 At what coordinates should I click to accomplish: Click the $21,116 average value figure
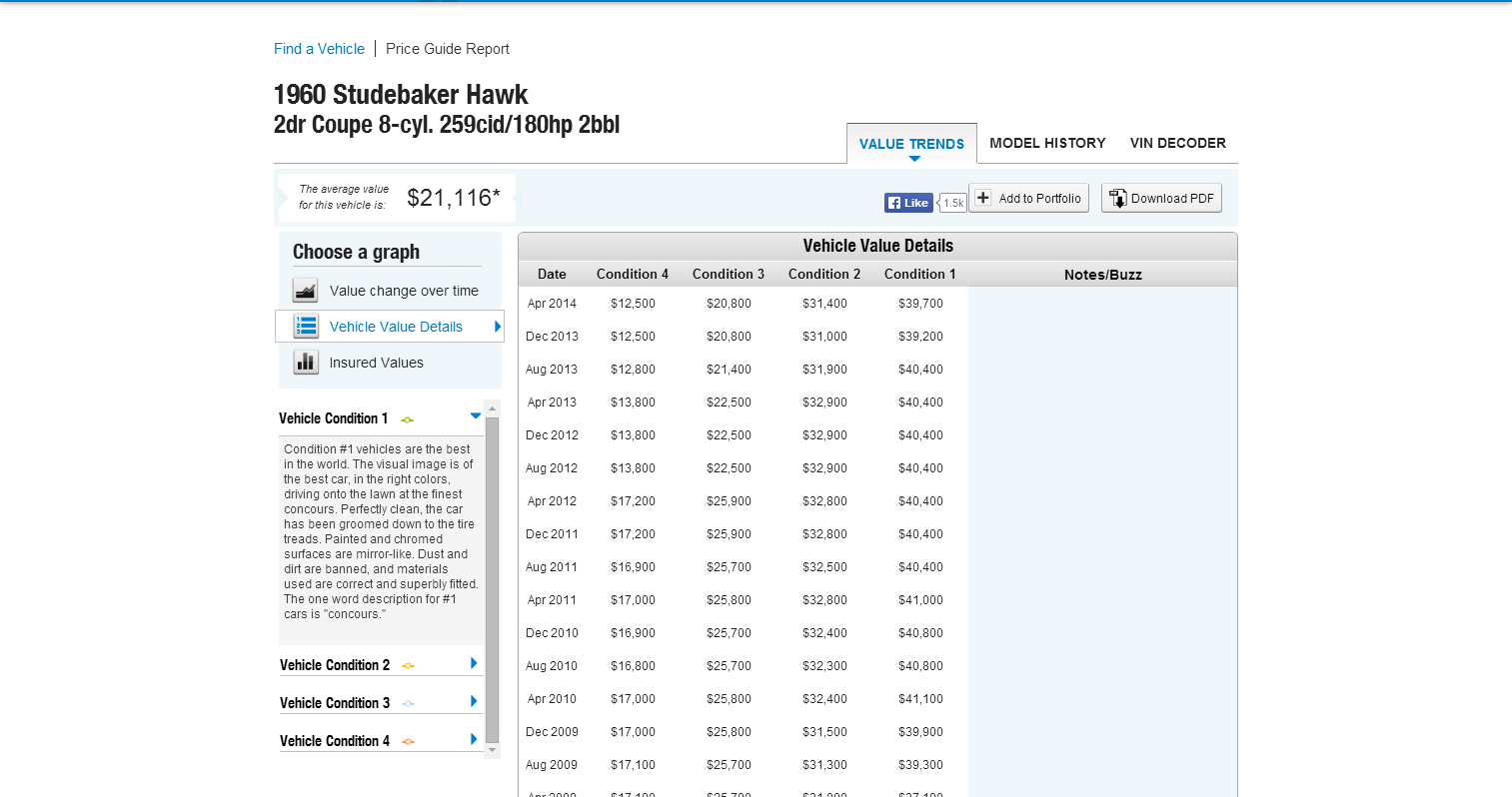[x=453, y=198]
